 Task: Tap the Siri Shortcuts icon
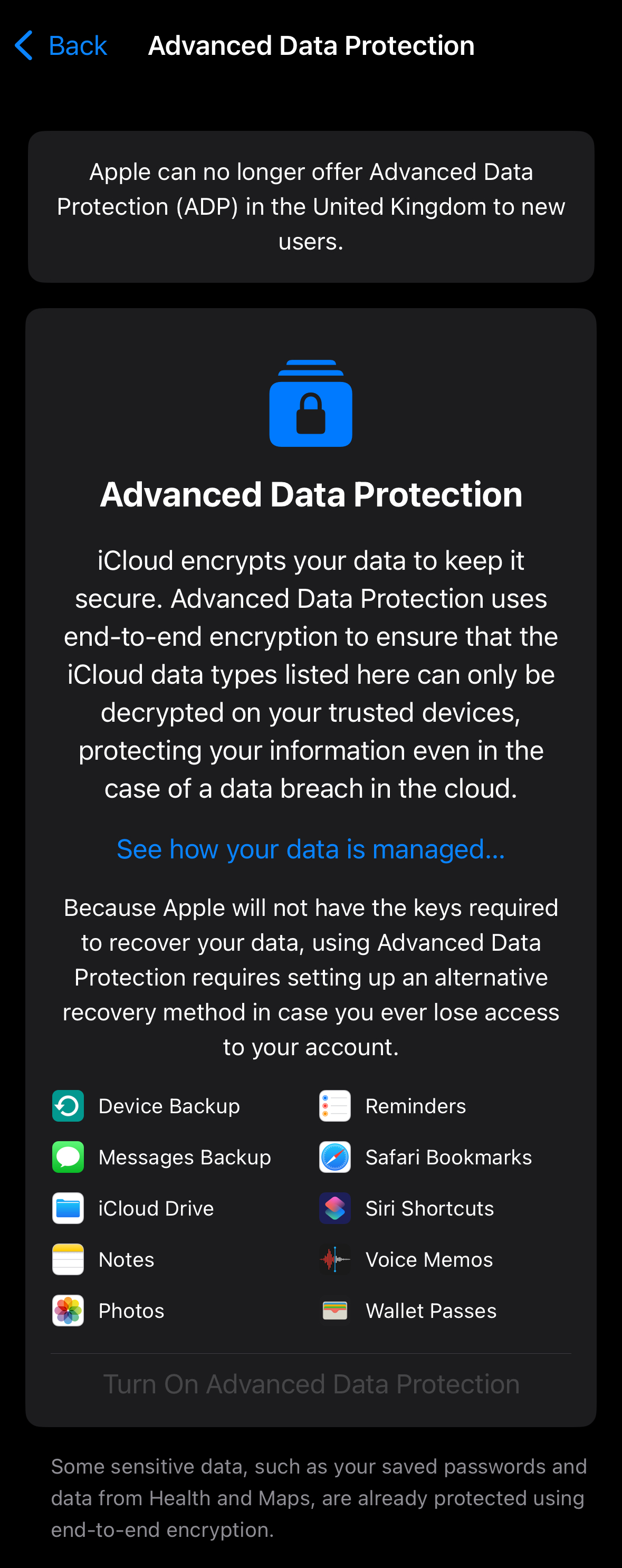coord(334,1208)
